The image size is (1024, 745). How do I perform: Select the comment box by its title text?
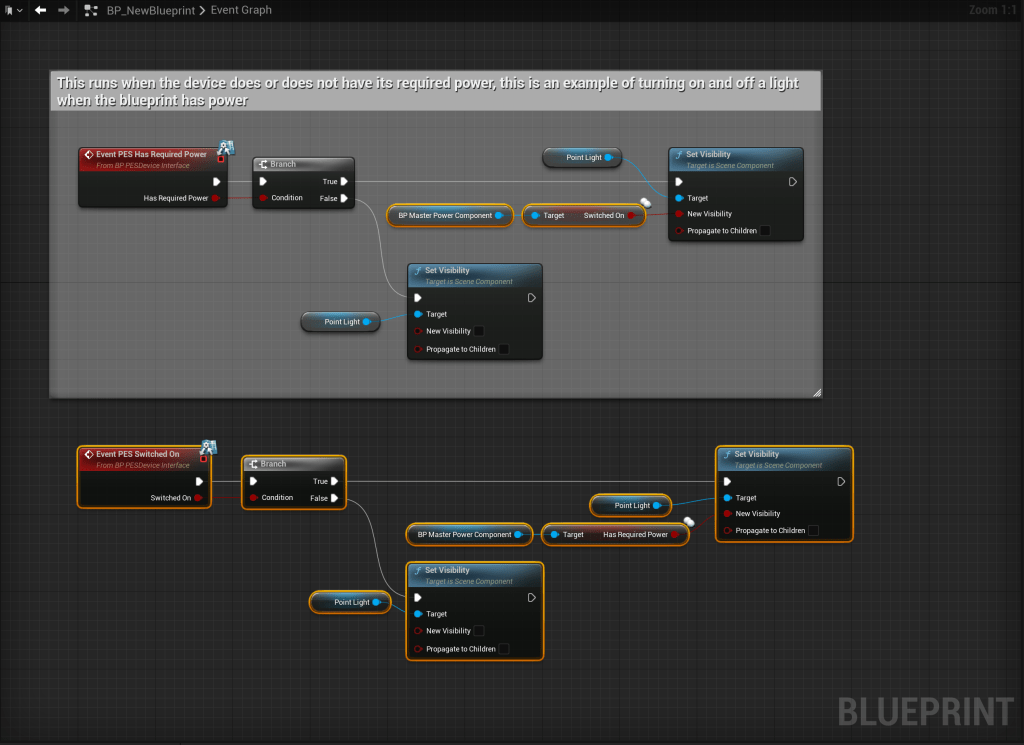(x=428, y=91)
